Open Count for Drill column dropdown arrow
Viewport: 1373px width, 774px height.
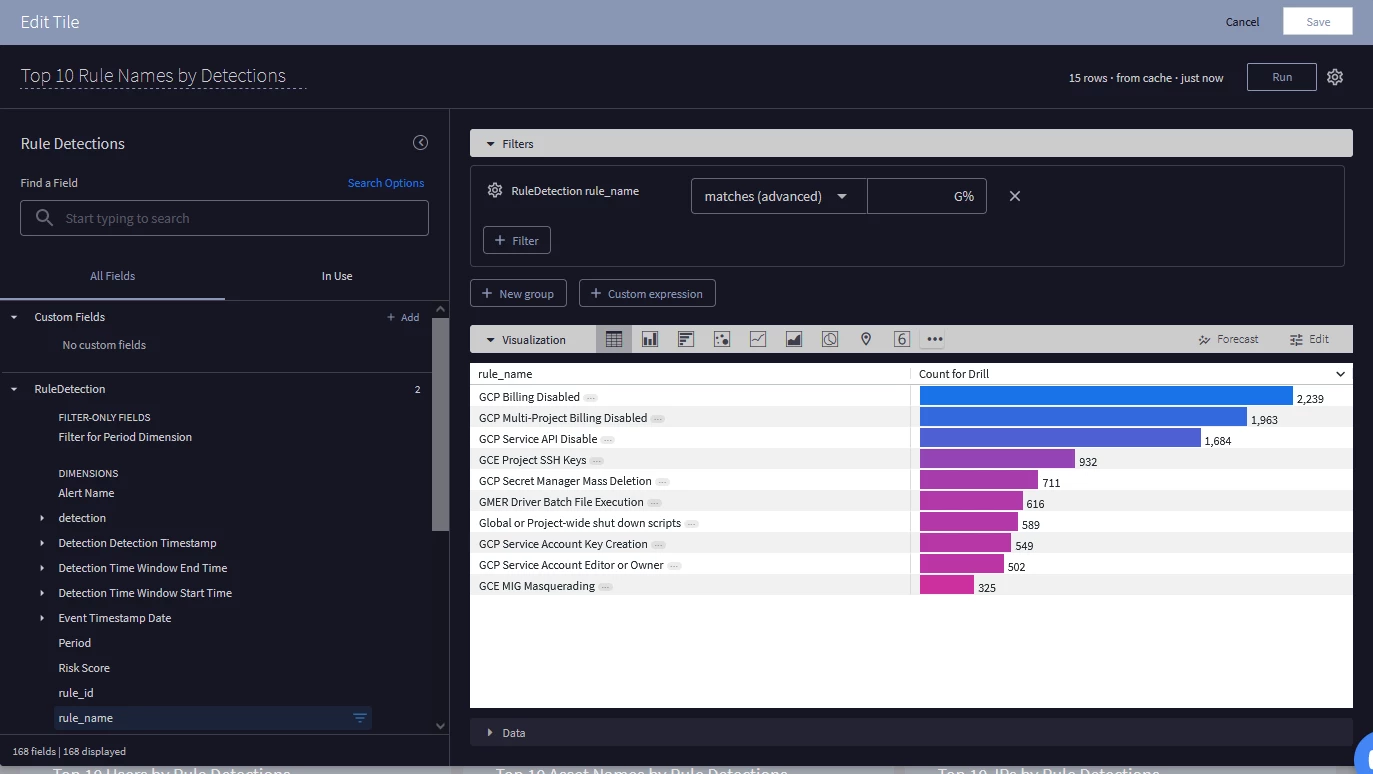[1341, 374]
